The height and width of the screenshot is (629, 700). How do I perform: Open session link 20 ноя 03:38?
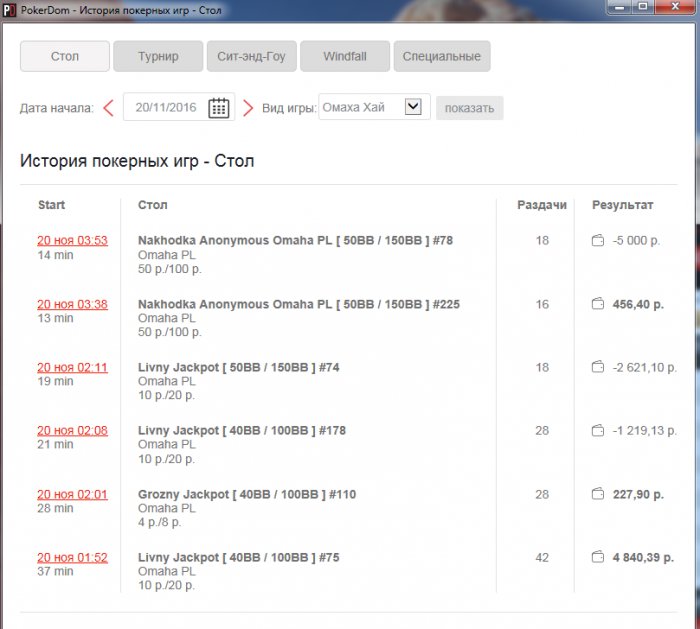[72, 304]
